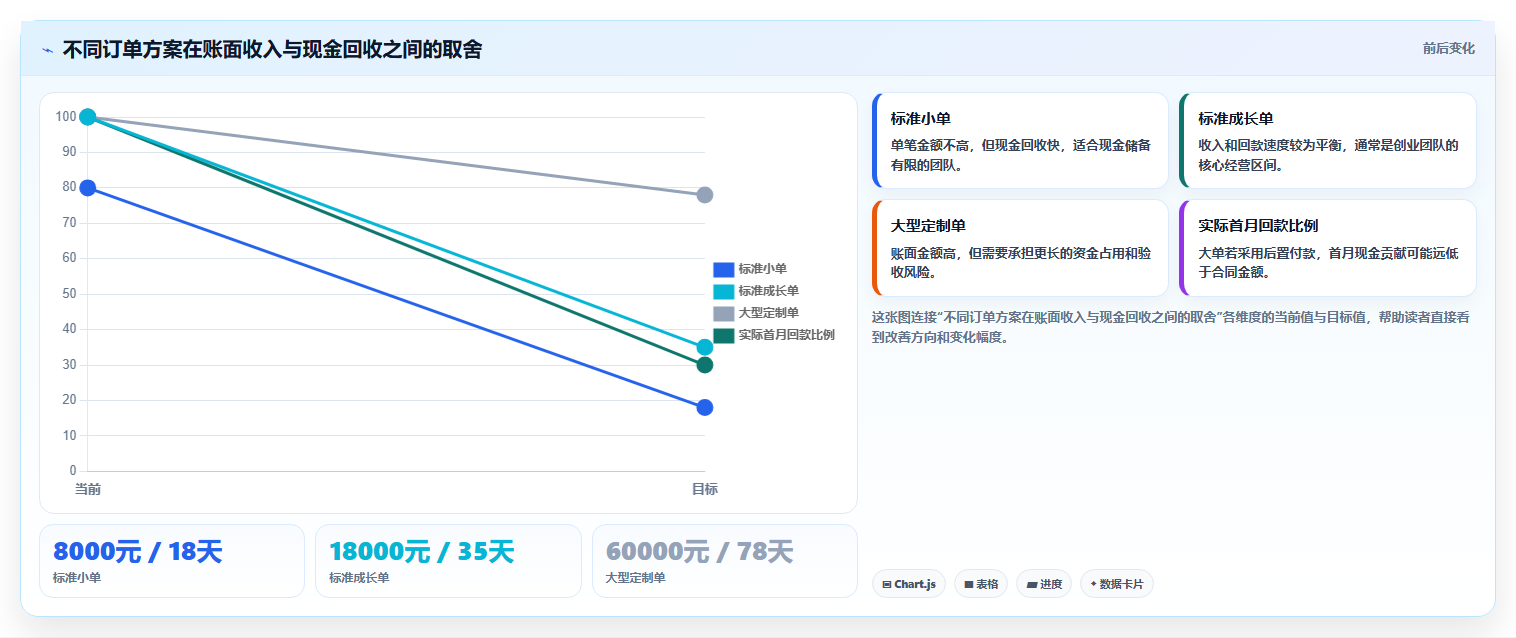Viewport: 1516px width, 638px height.
Task: Click 标准成长单 legend label text
Action: [768, 291]
